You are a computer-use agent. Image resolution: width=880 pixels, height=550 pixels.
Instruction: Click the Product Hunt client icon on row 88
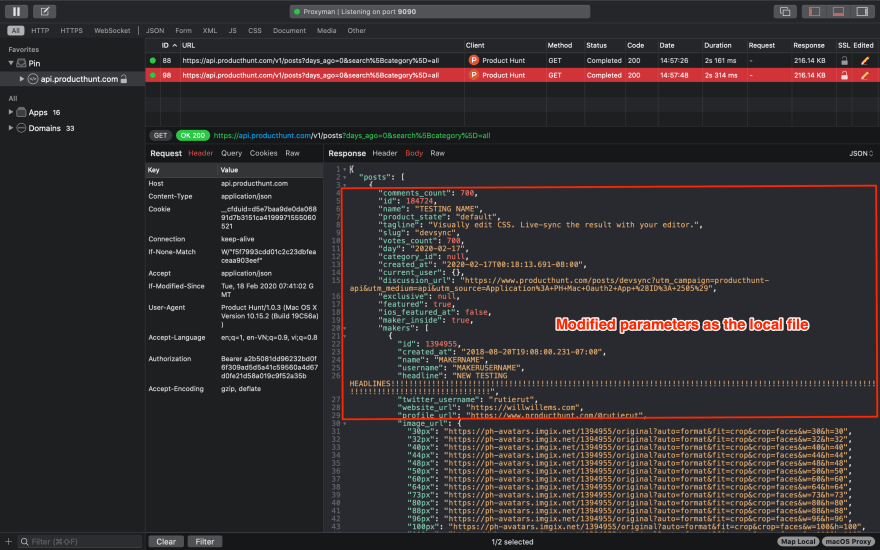pos(474,61)
